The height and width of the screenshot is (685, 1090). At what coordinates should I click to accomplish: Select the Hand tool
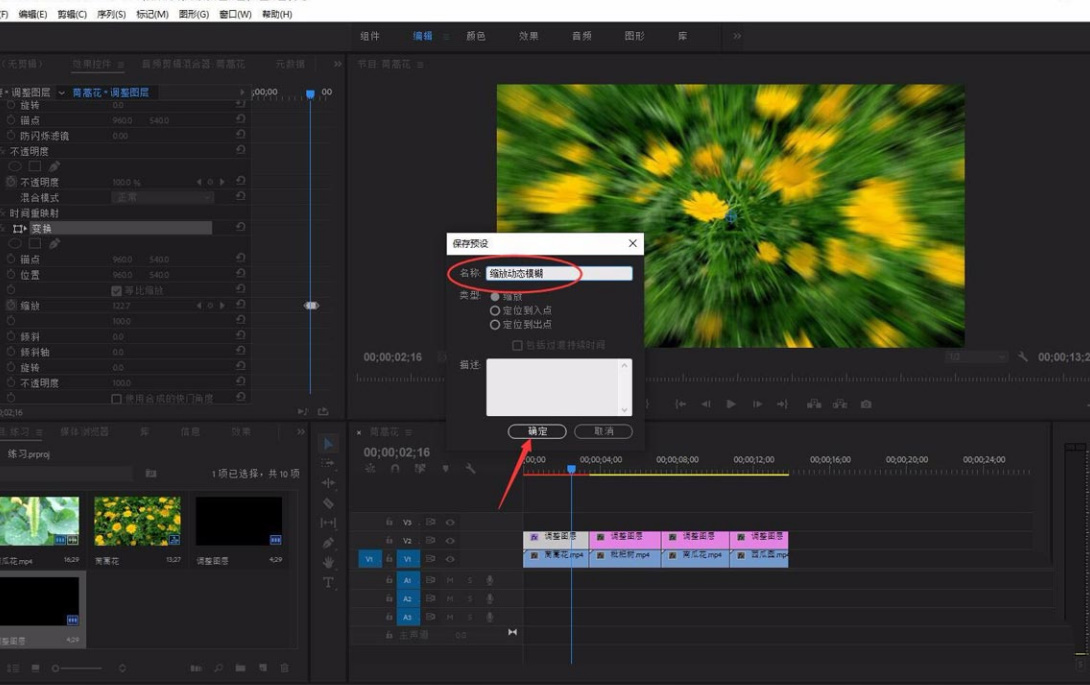(x=328, y=562)
